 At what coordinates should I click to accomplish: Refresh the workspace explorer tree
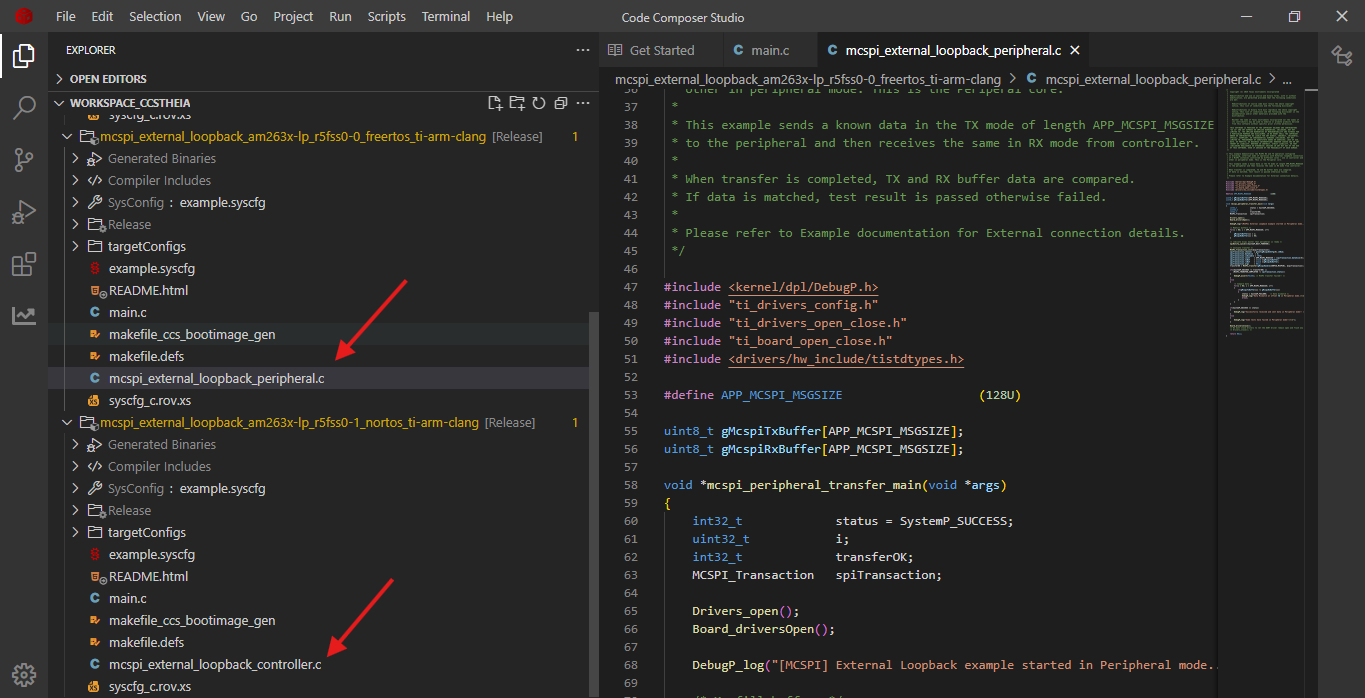click(538, 103)
